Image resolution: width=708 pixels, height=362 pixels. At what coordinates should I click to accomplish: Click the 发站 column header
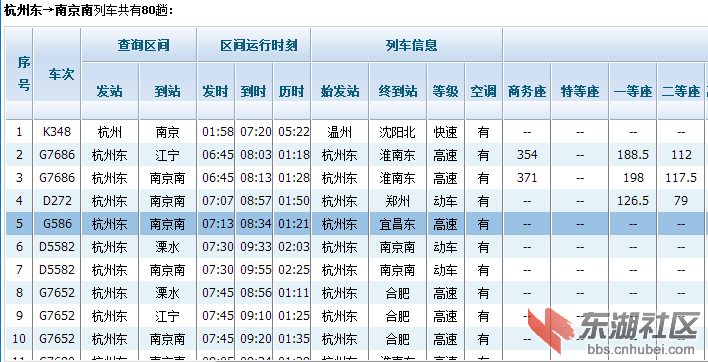pos(110,91)
